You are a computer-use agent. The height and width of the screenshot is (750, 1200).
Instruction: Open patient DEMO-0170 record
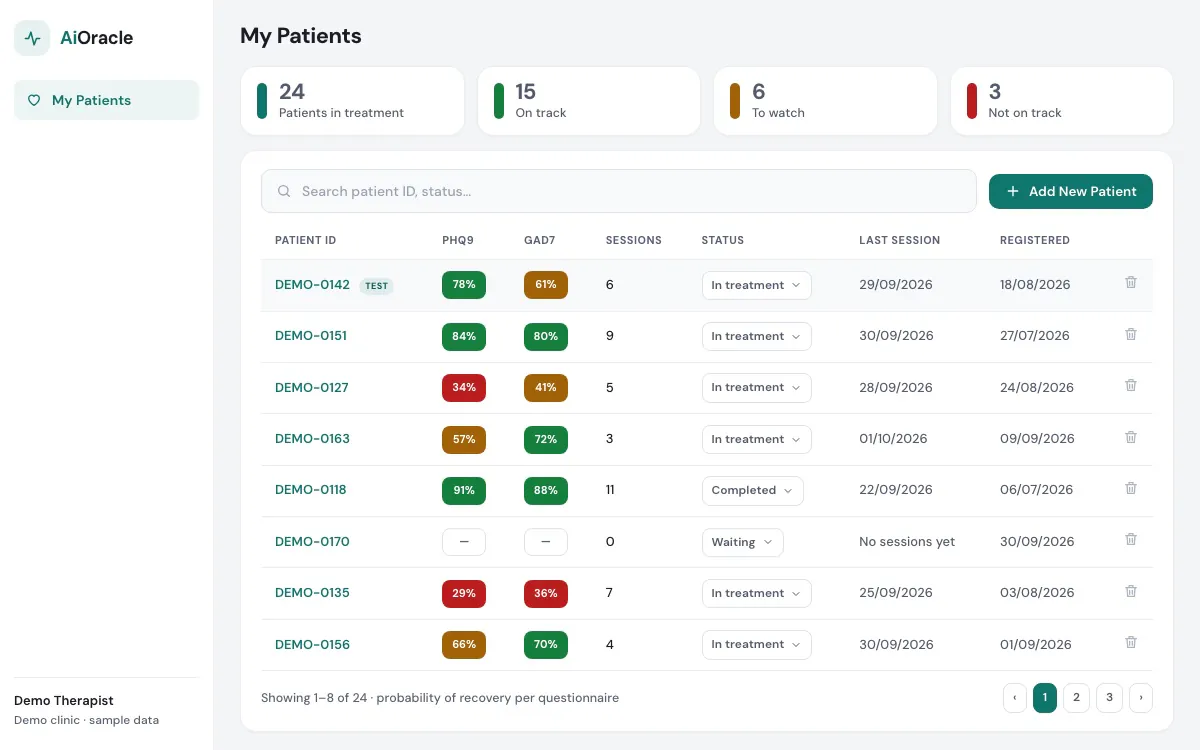(x=312, y=542)
